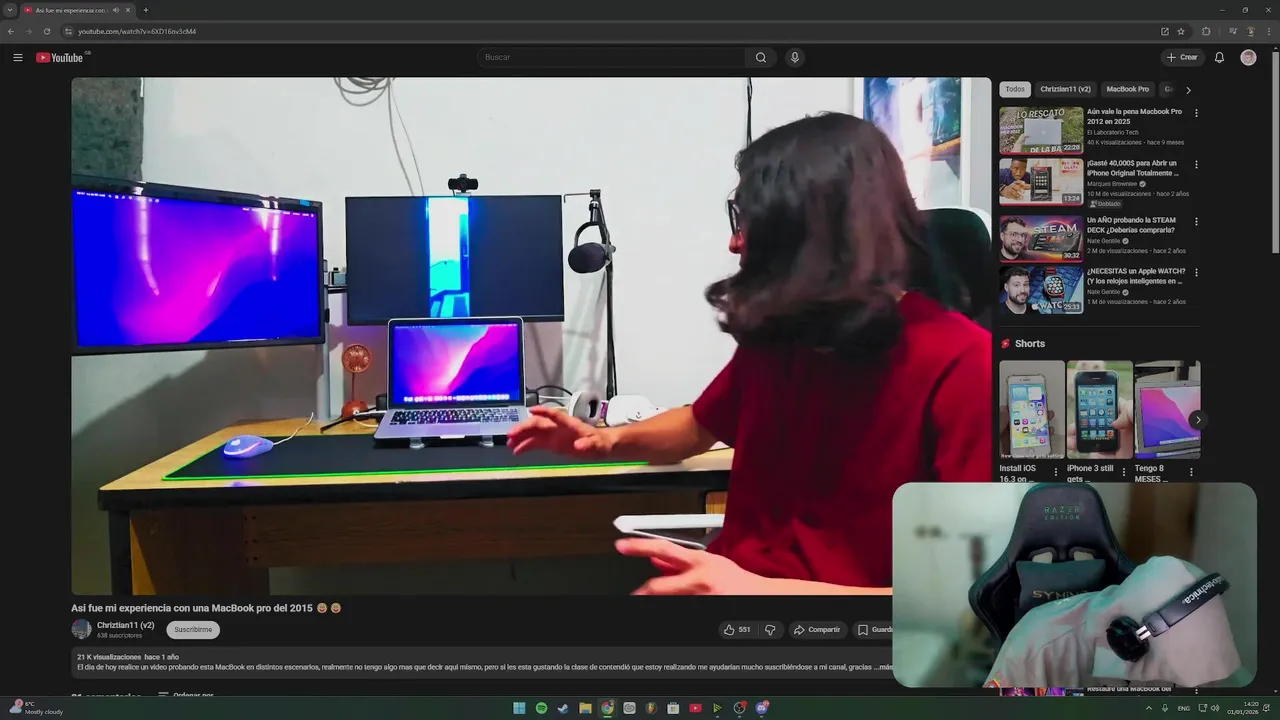Open the Ordenar por comments sort dropdown

click(x=186, y=695)
